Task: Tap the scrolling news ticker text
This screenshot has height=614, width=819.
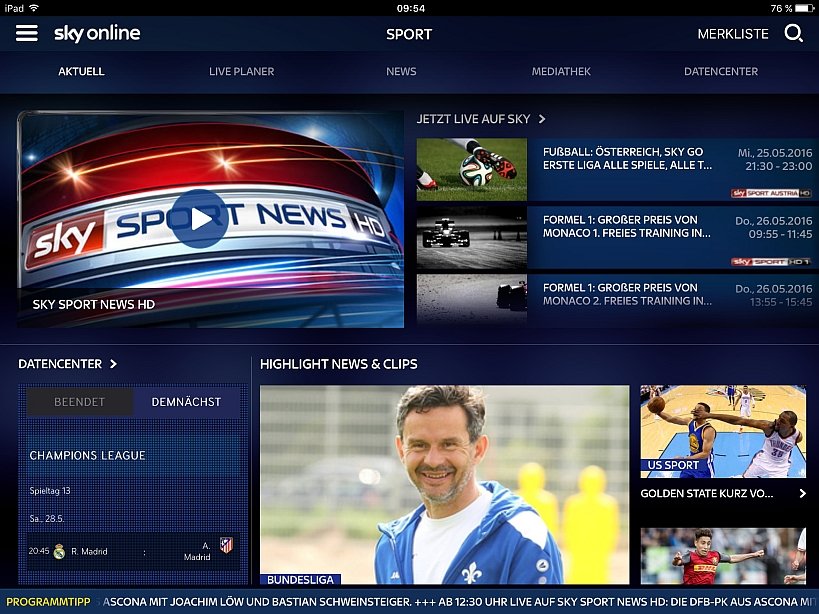Action: tap(460, 602)
